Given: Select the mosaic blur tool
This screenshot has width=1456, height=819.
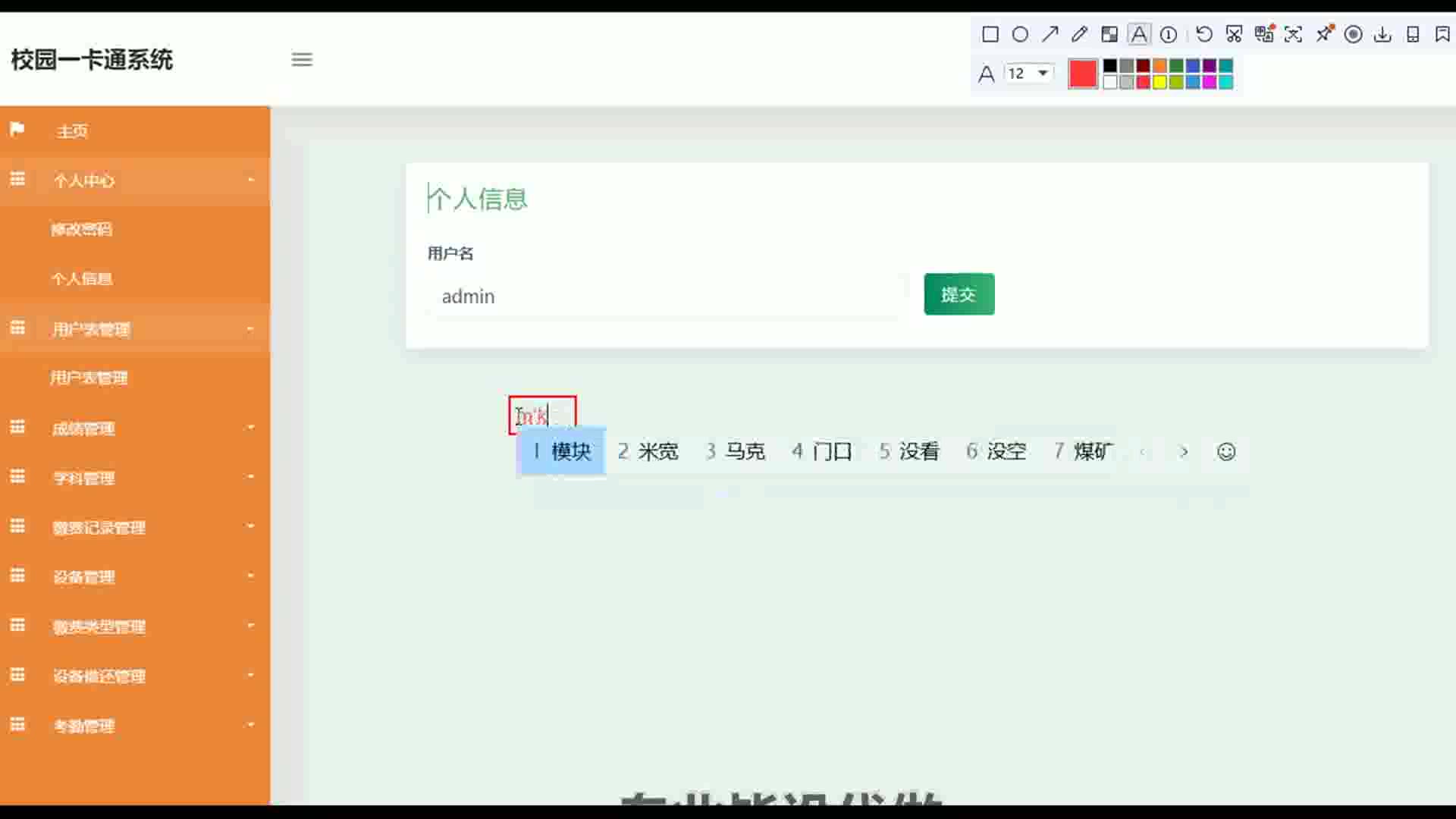Looking at the screenshot, I should click(x=1109, y=34).
